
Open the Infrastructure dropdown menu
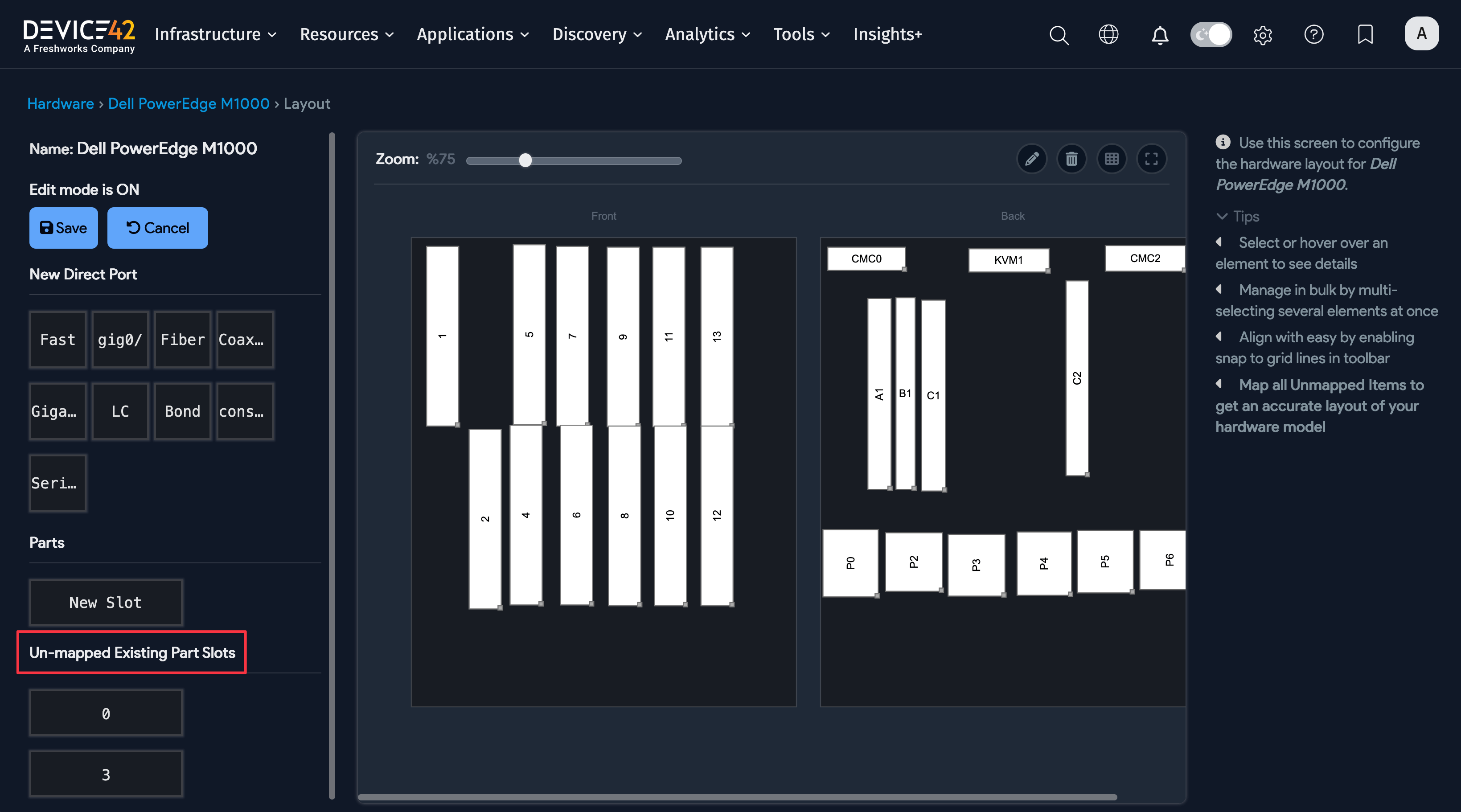click(216, 35)
